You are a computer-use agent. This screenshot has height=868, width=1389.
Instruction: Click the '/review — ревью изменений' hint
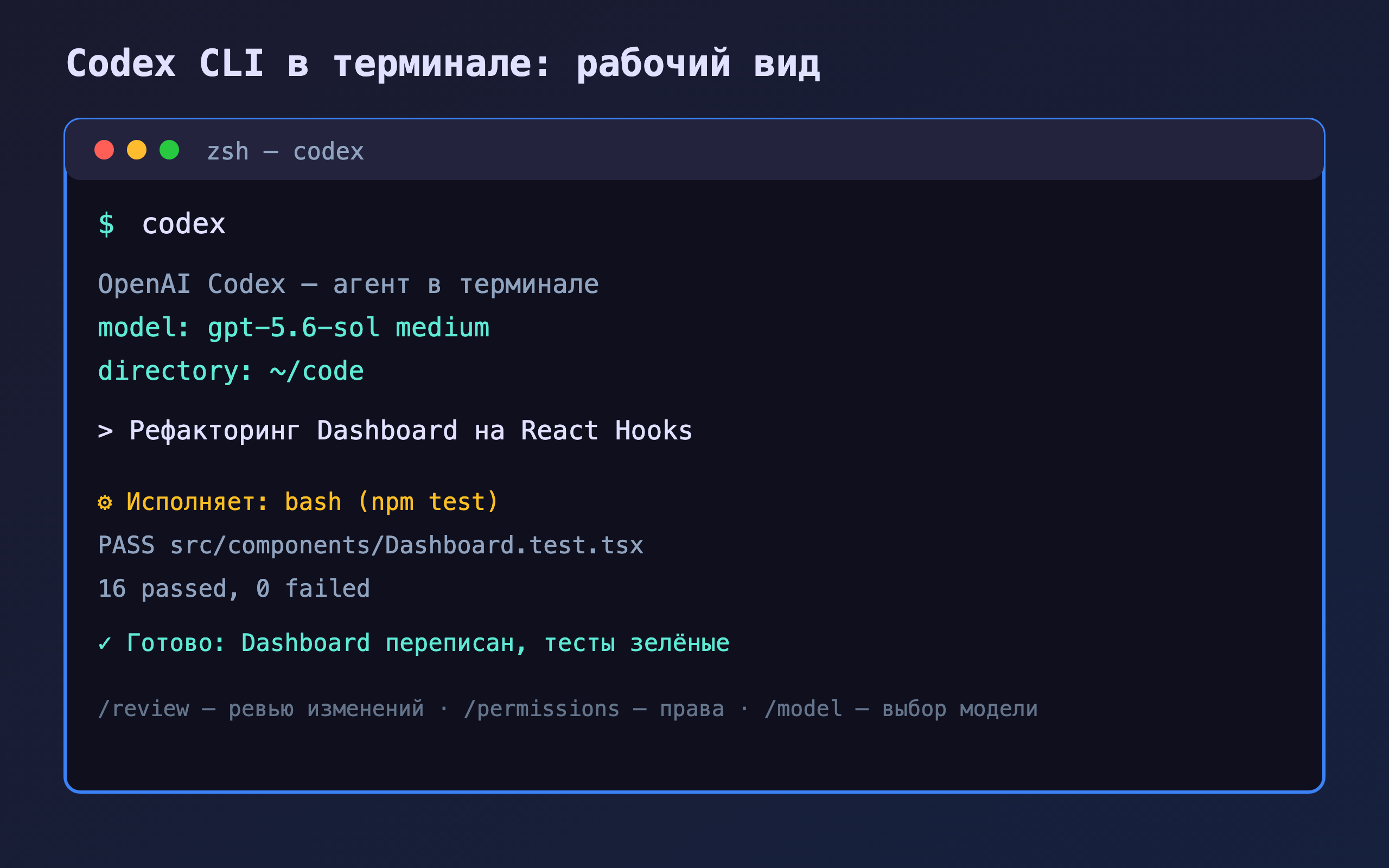pos(261,710)
